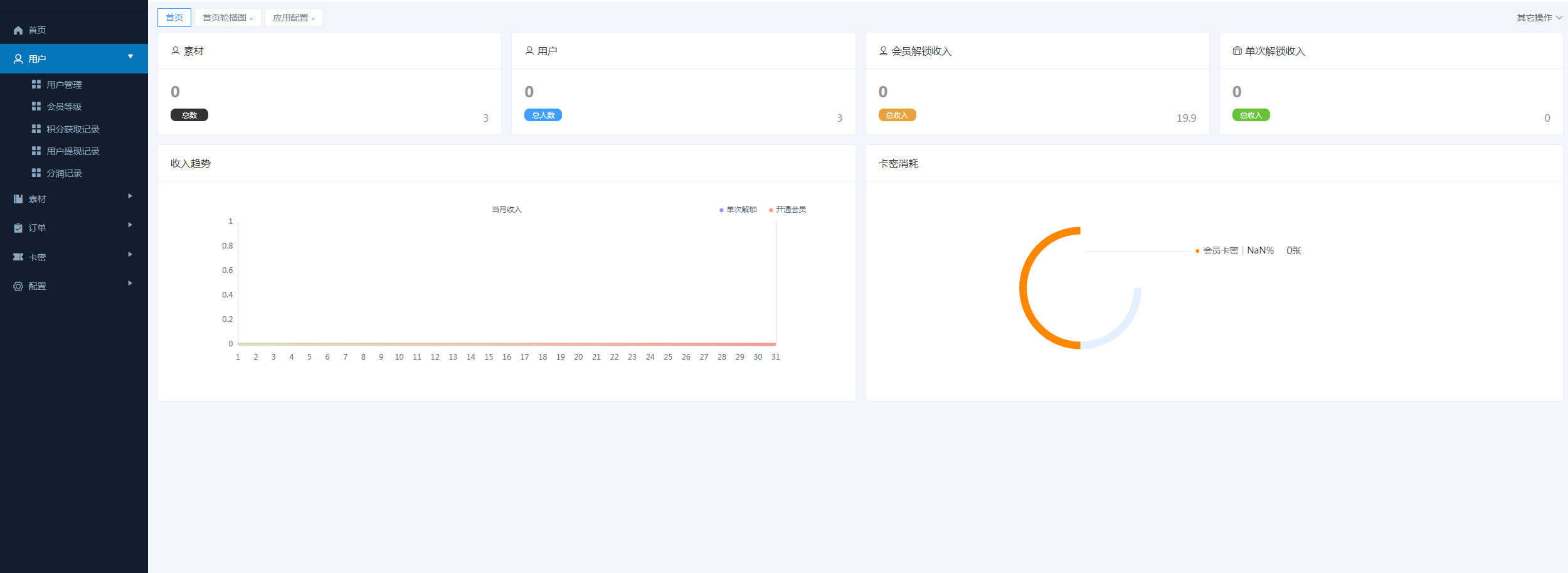Screen dimensions: 1568x573
Task: Switch to the 首页轮播图 tab
Action: click(x=224, y=18)
